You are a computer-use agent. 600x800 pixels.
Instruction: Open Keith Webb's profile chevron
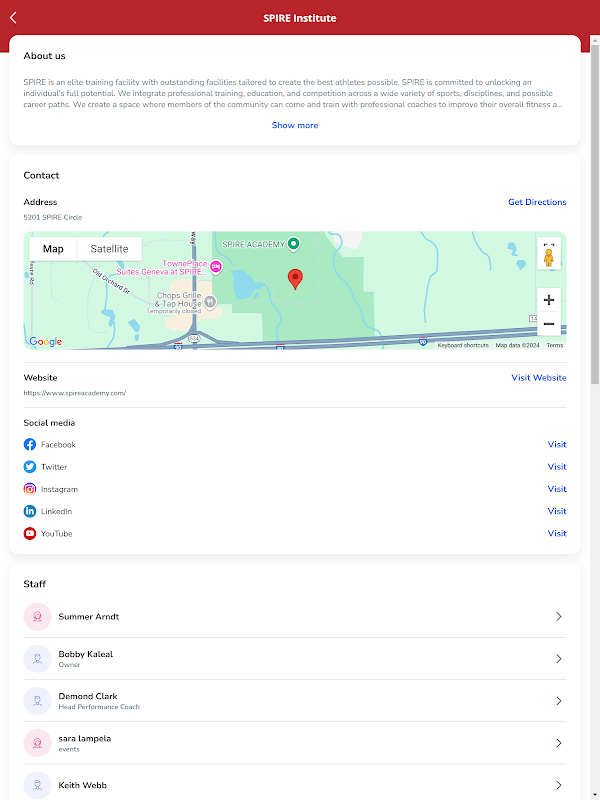(x=559, y=785)
